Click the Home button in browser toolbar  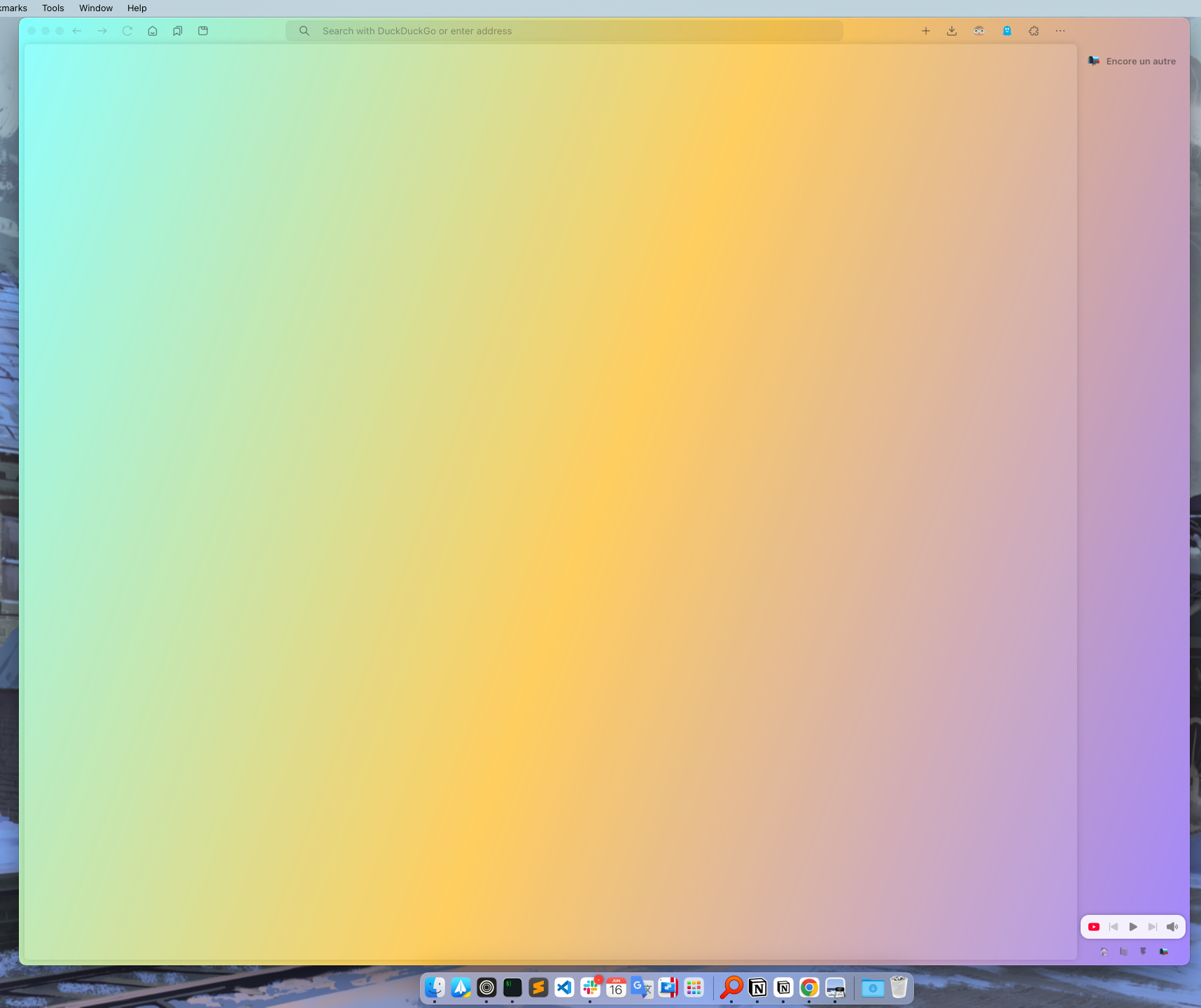pyautogui.click(x=153, y=31)
